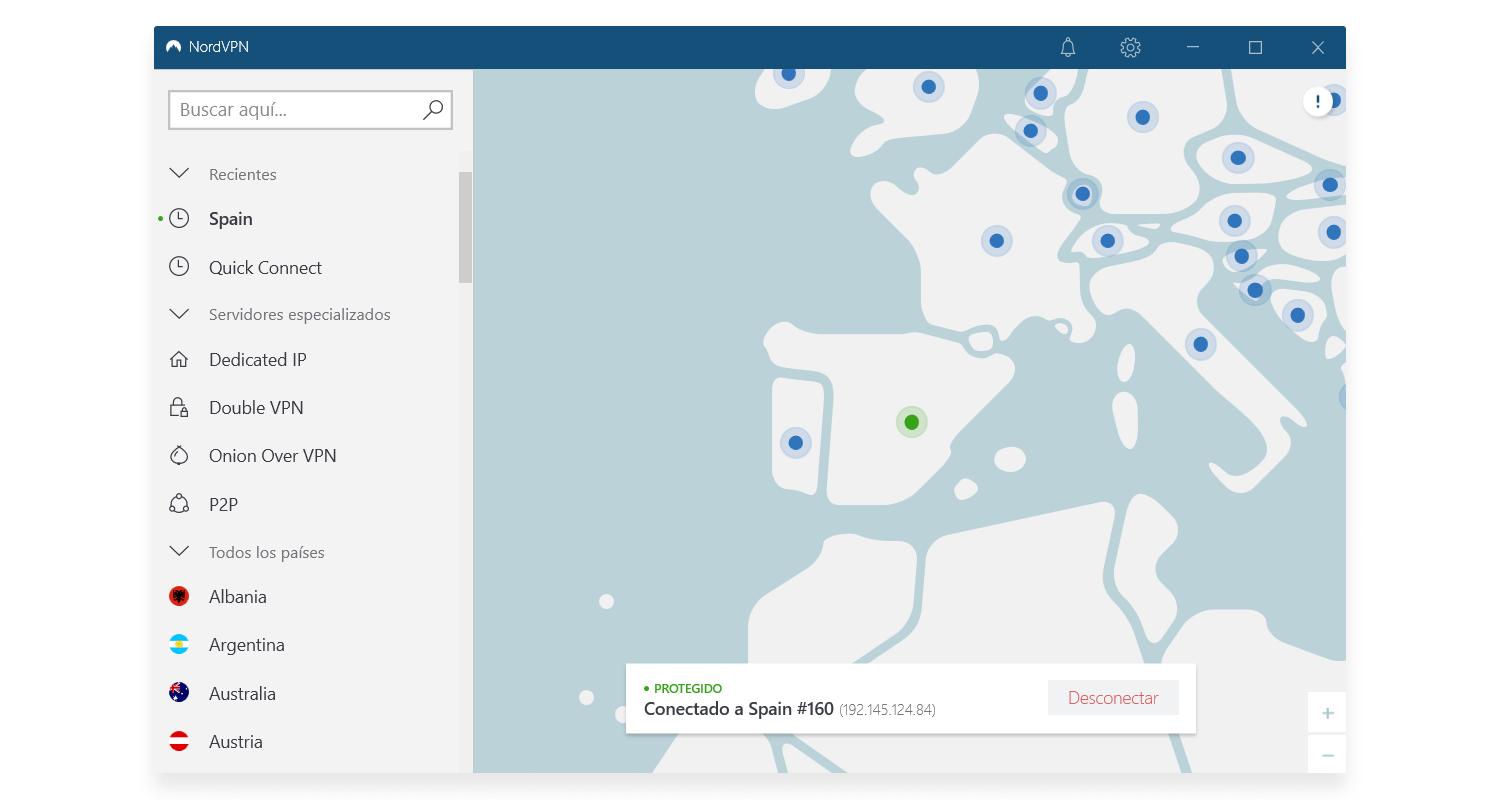Open settings via gear icon
Image resolution: width=1500 pixels, height=800 pixels.
coord(1130,47)
